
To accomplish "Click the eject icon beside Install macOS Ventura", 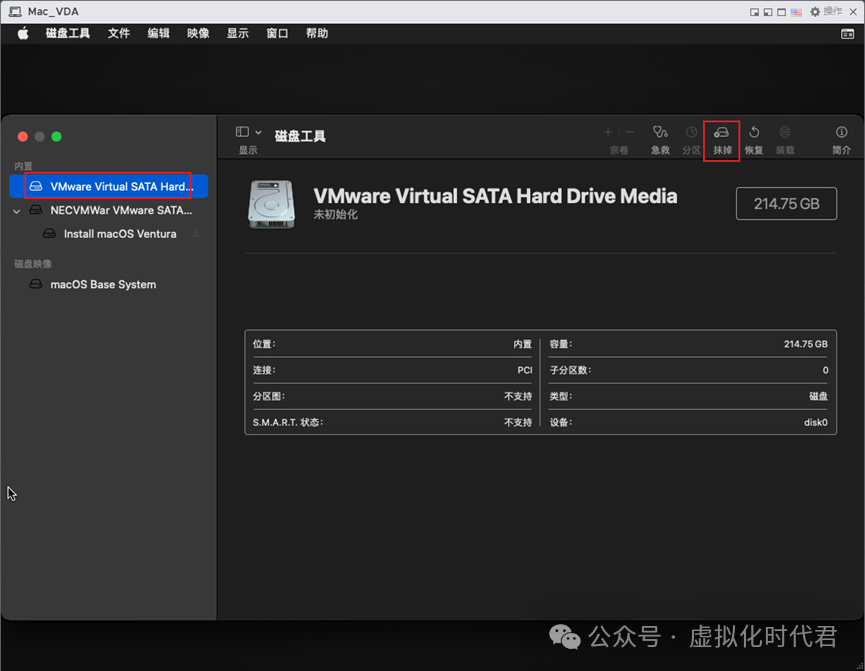I will [196, 234].
